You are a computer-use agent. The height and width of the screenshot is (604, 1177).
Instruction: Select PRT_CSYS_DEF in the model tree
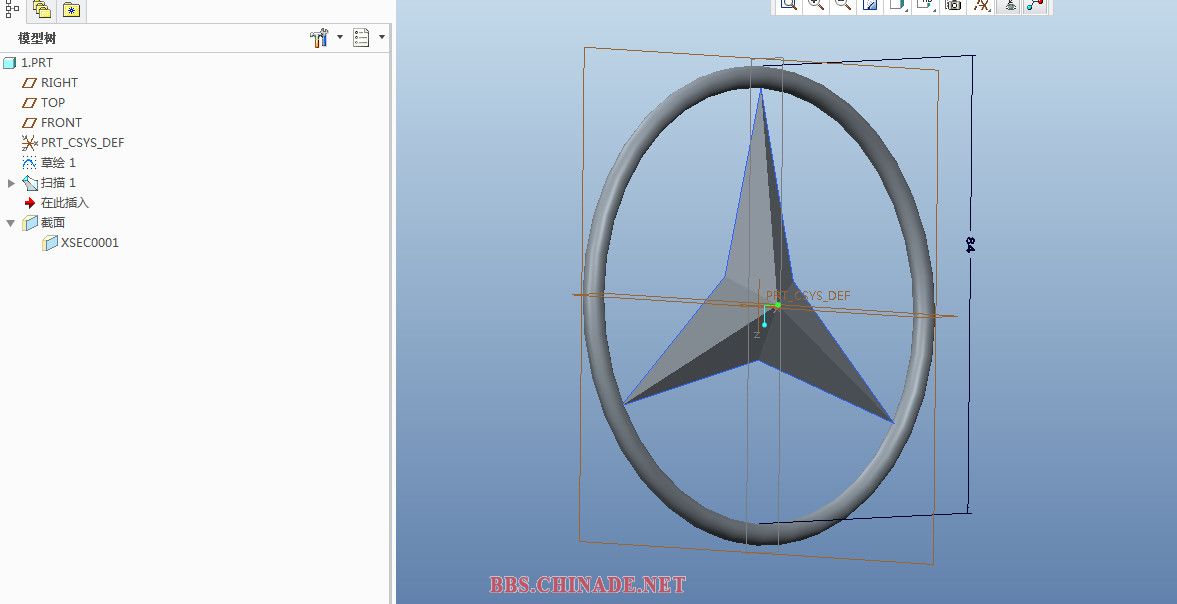[x=73, y=143]
